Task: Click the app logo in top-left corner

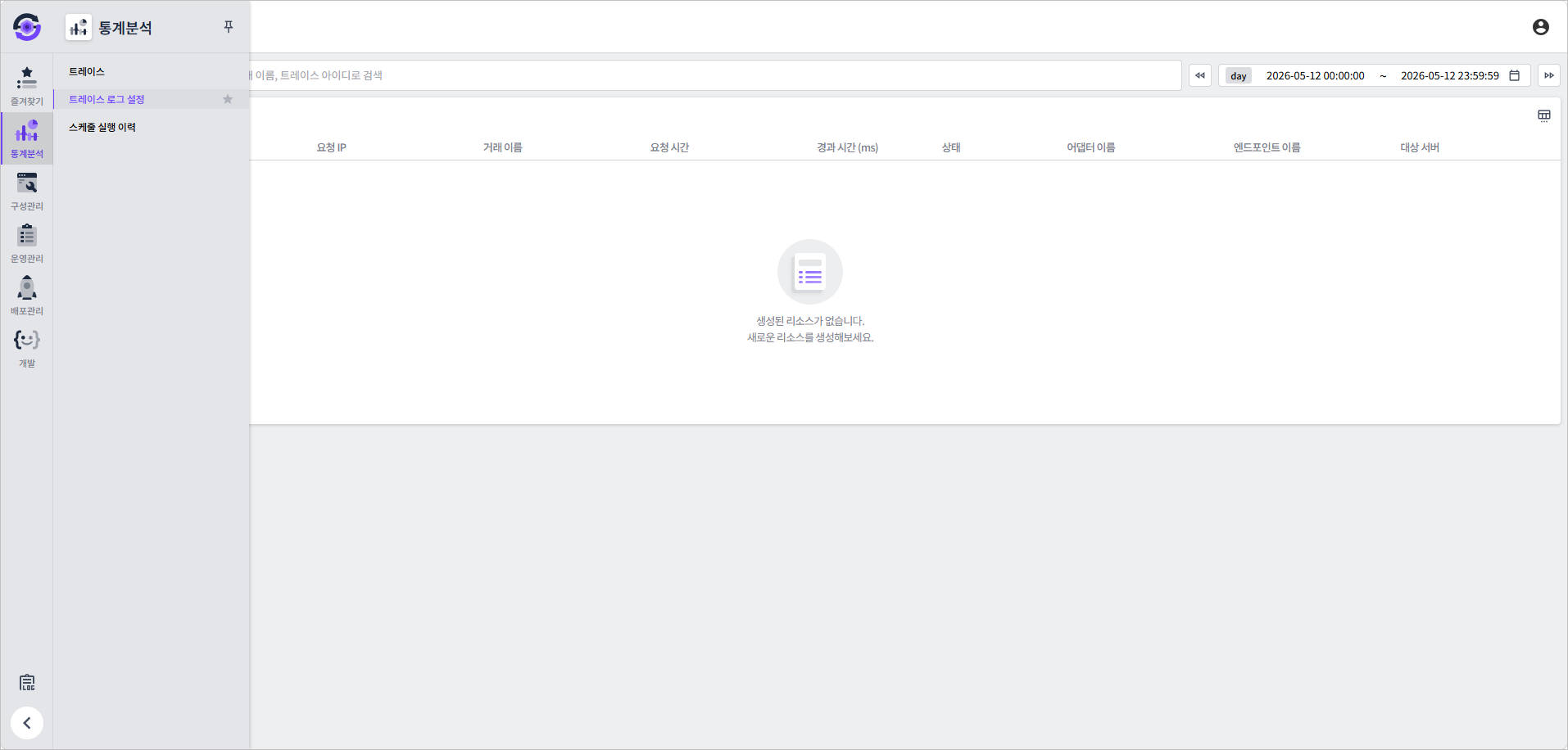Action: (27, 27)
